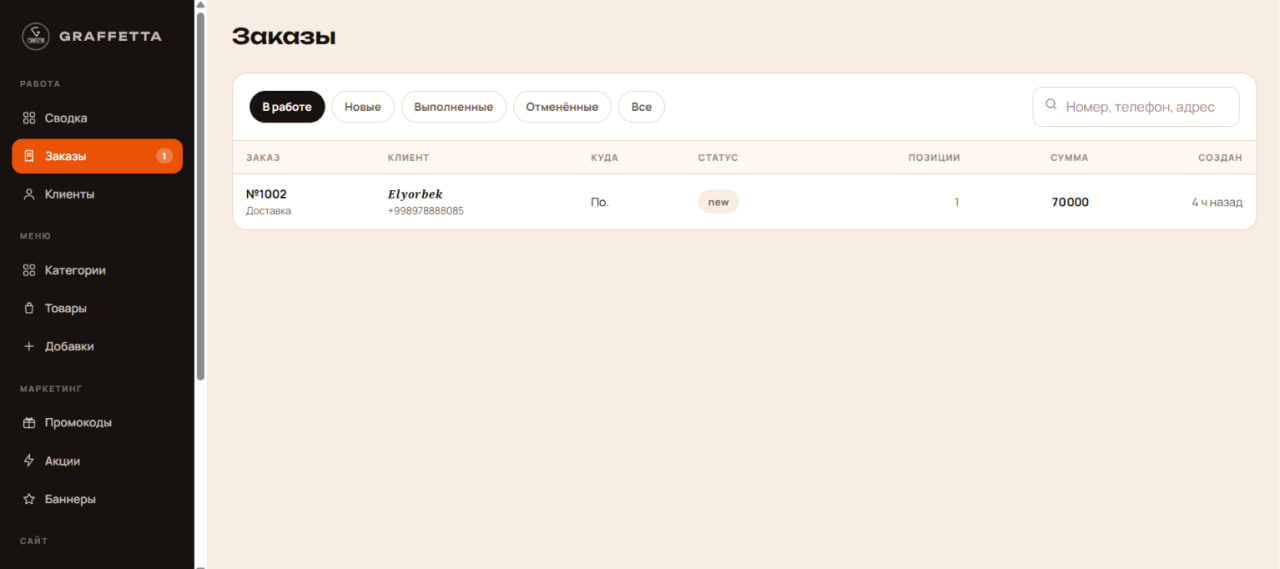Click the Акции lightning icon
The height and width of the screenshot is (569, 1280).
click(x=29, y=461)
